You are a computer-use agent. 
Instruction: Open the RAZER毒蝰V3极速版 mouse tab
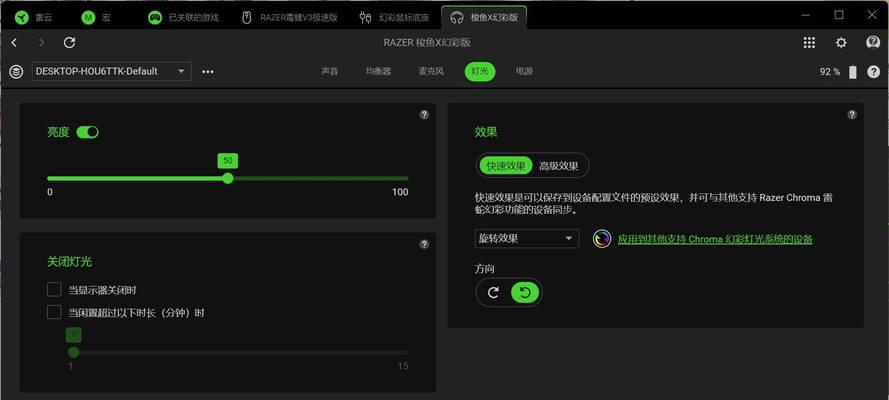coord(290,18)
